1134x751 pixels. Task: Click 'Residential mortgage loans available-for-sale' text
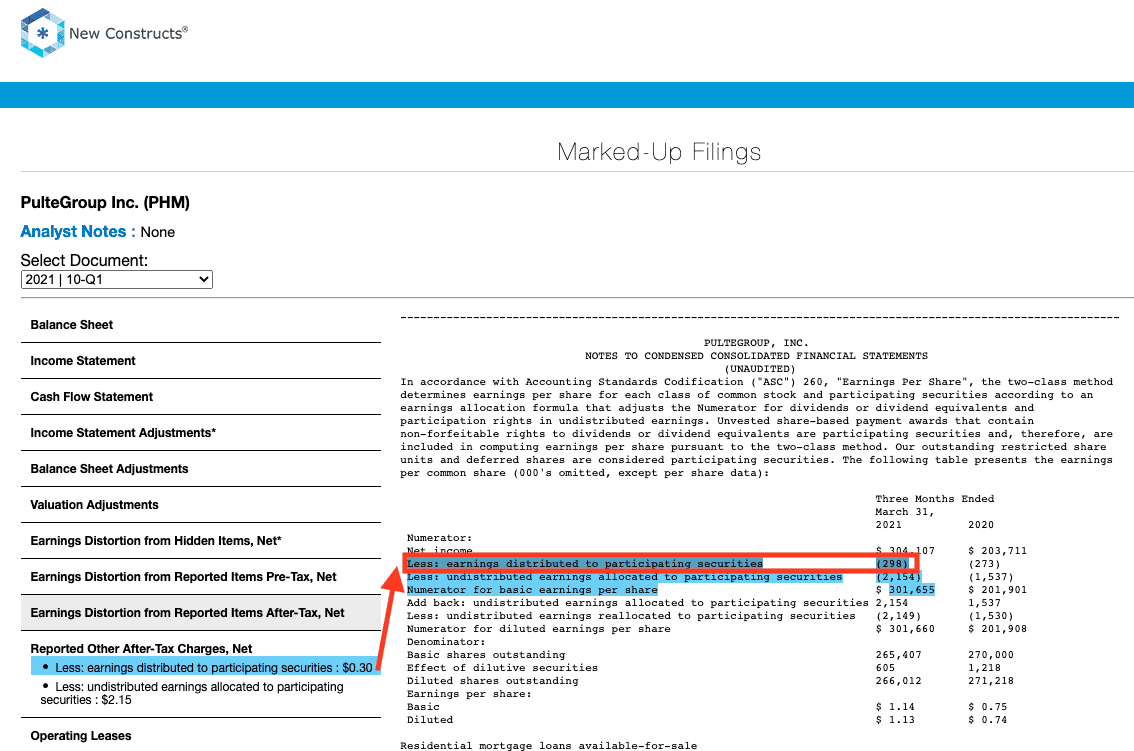549,745
